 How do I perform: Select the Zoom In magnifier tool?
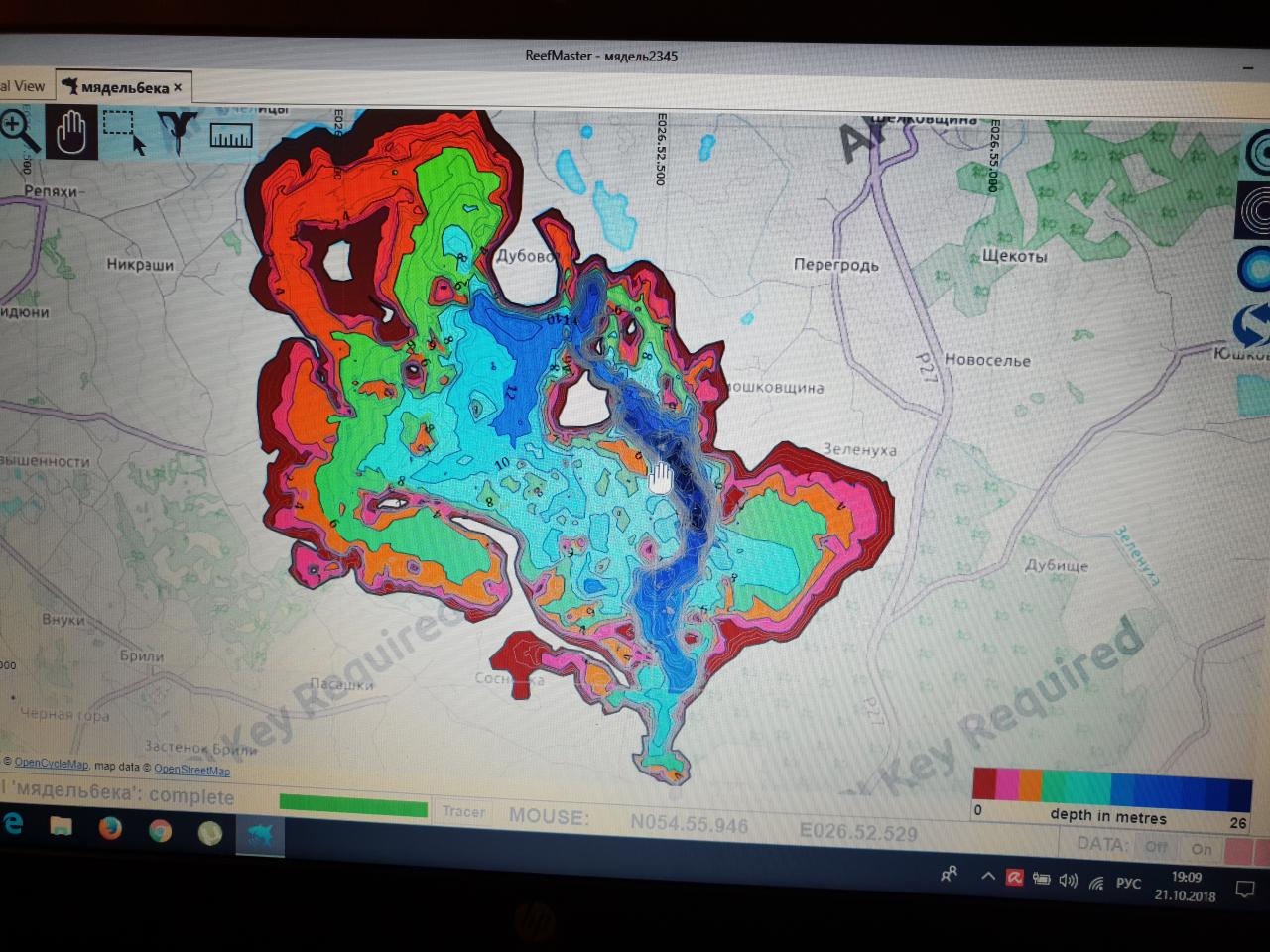pyautogui.click(x=17, y=129)
